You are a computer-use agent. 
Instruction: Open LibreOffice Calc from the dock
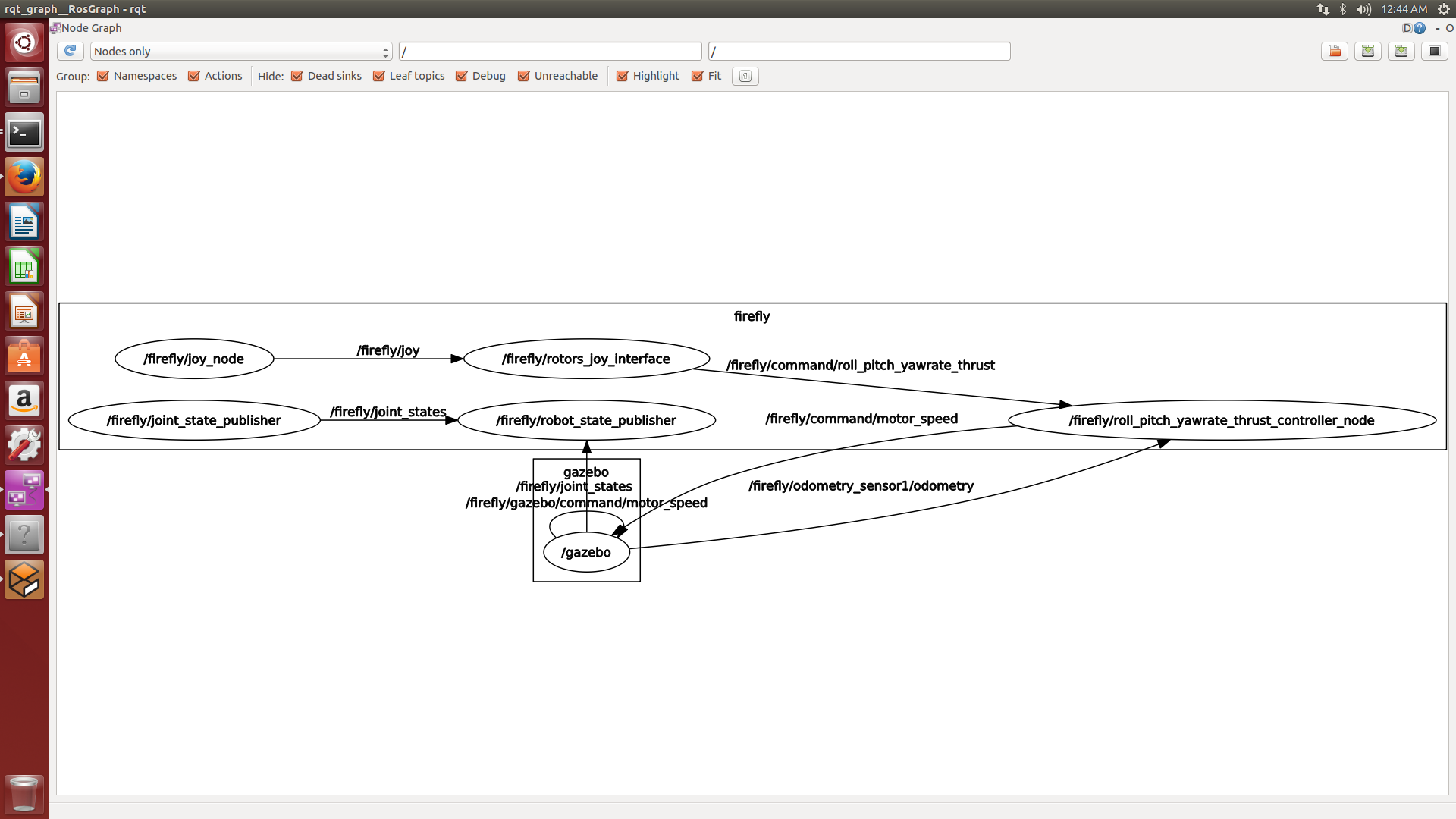click(x=24, y=267)
